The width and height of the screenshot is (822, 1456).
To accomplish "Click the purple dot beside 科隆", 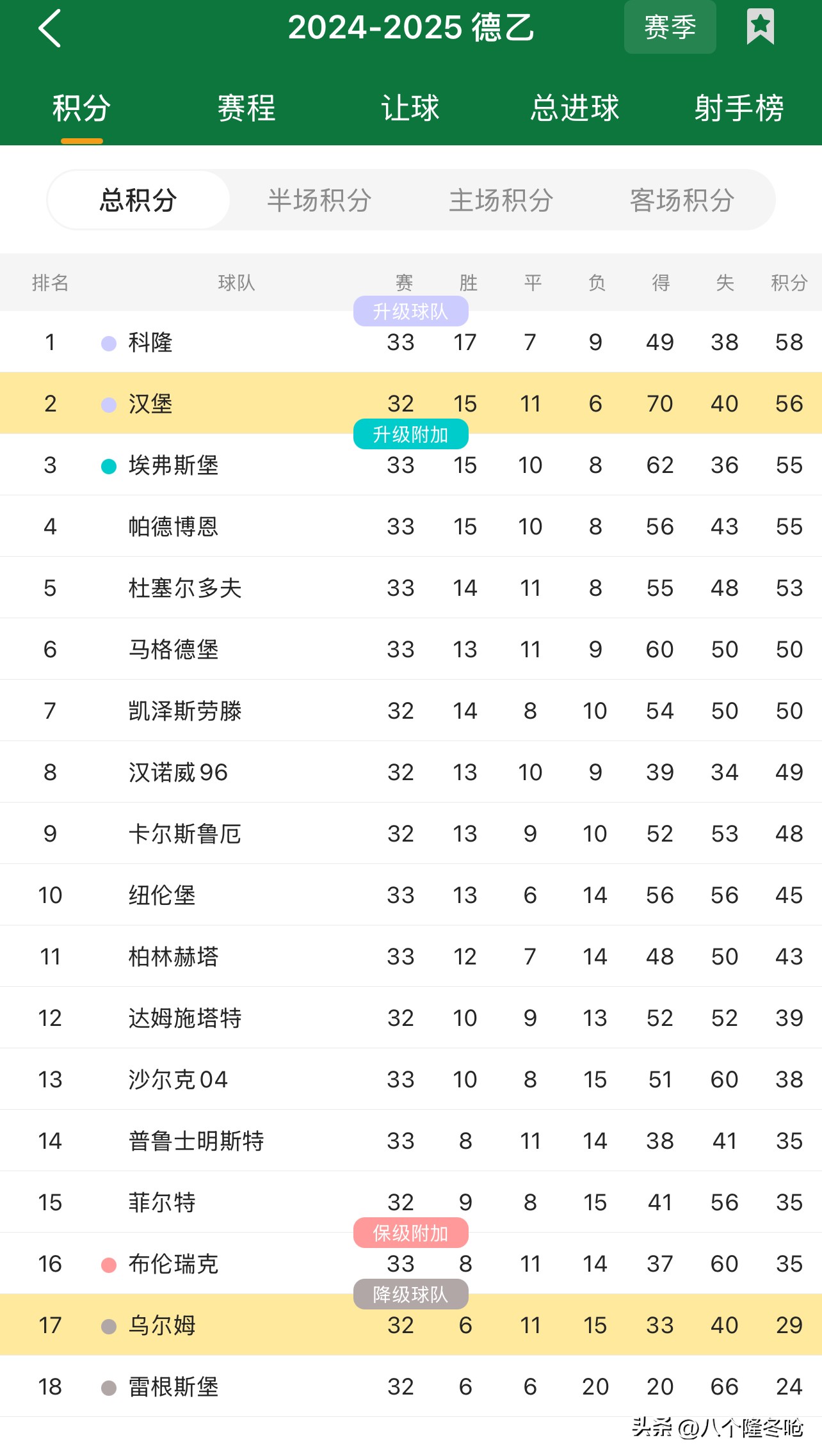I will 109,343.
